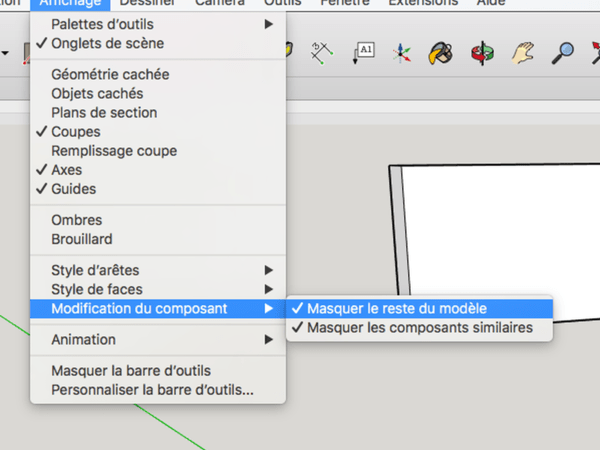Choose the Zoom magnifier tool
Screen dimensions: 600x450
[564, 51]
